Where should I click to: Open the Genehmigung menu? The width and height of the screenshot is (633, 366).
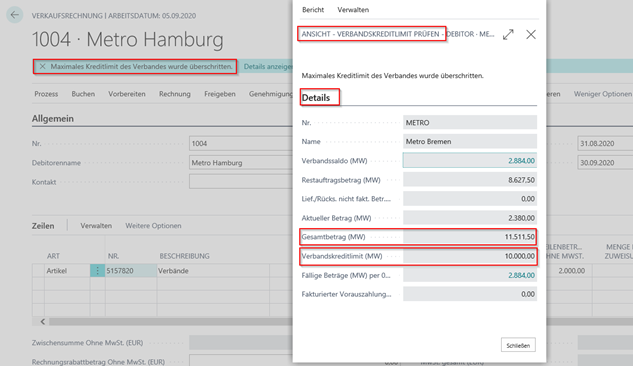(270, 94)
